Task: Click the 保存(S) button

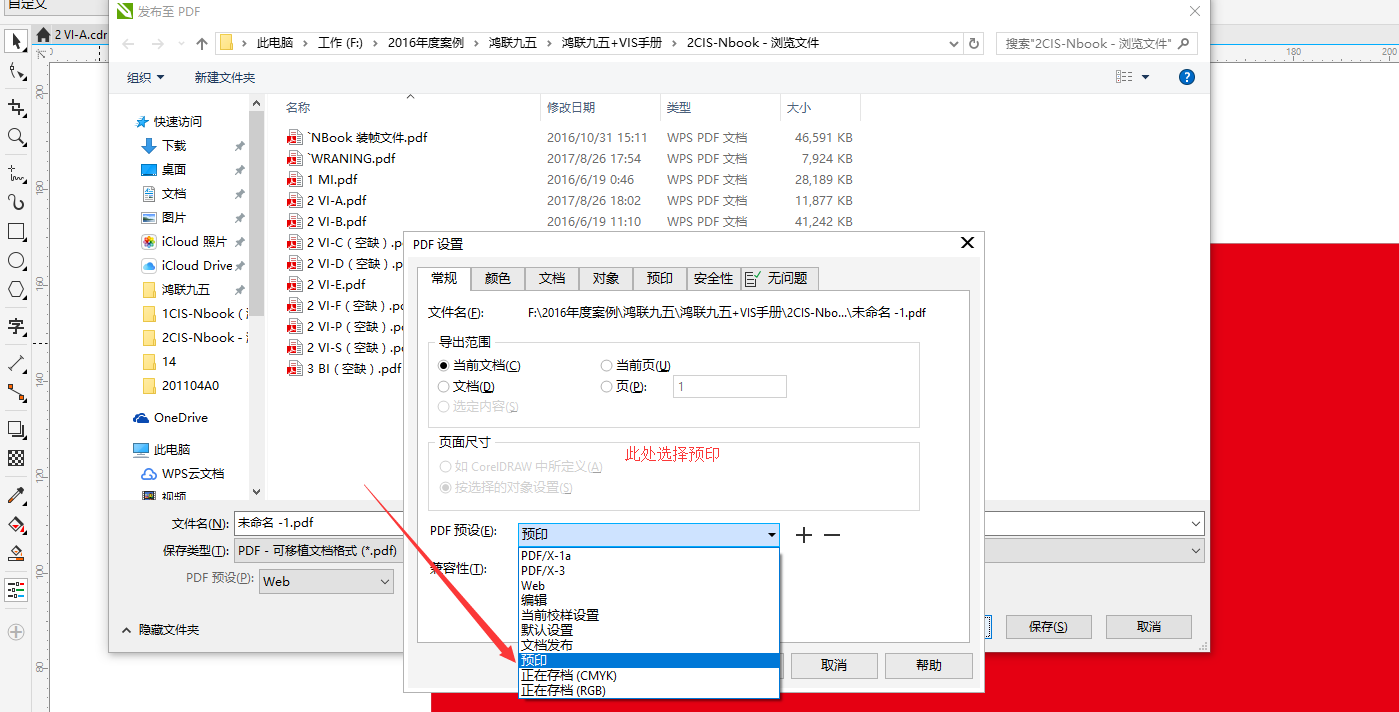Action: tap(1048, 627)
